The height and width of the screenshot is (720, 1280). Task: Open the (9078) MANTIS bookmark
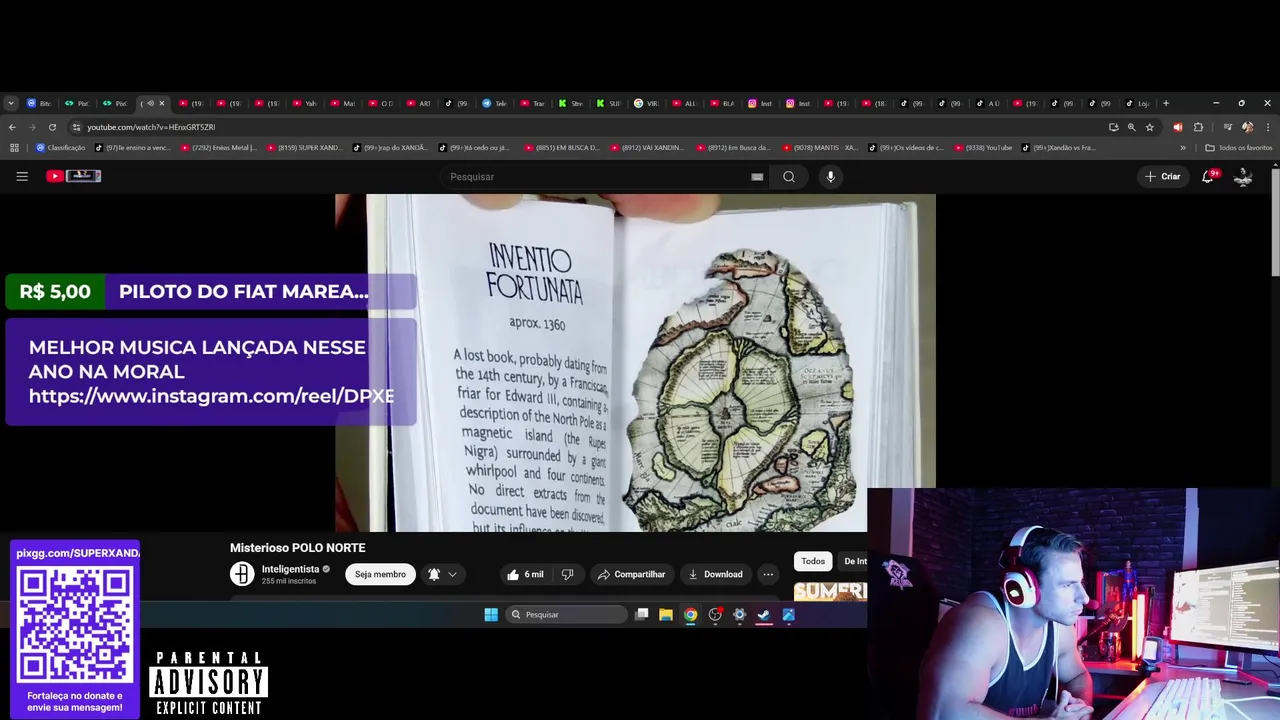(x=820, y=148)
